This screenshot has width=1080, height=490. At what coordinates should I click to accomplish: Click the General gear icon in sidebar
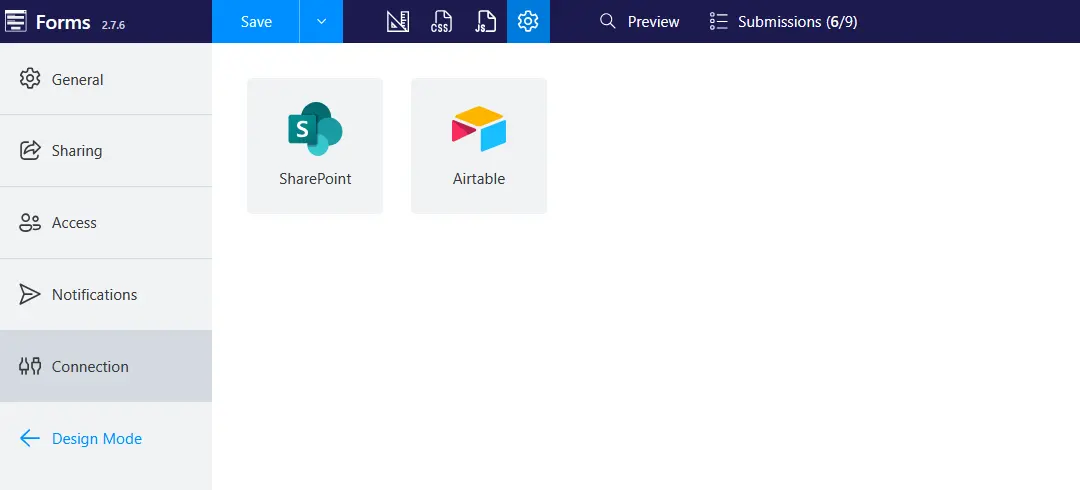(x=30, y=79)
